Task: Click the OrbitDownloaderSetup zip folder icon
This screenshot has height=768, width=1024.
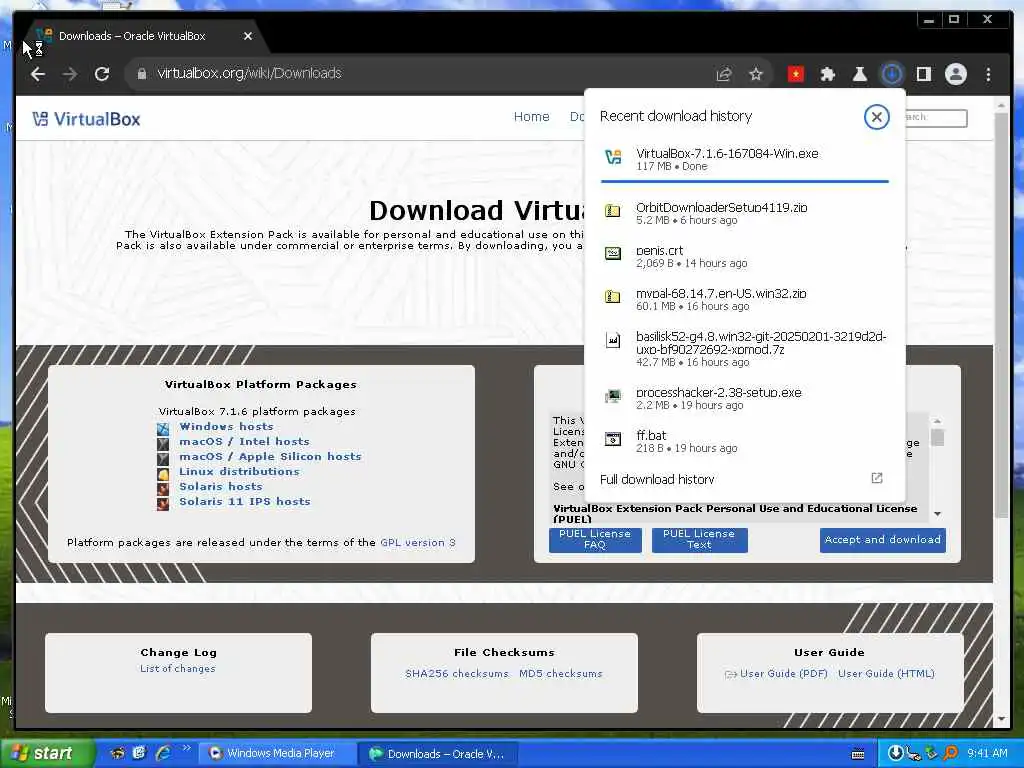Action: click(613, 210)
